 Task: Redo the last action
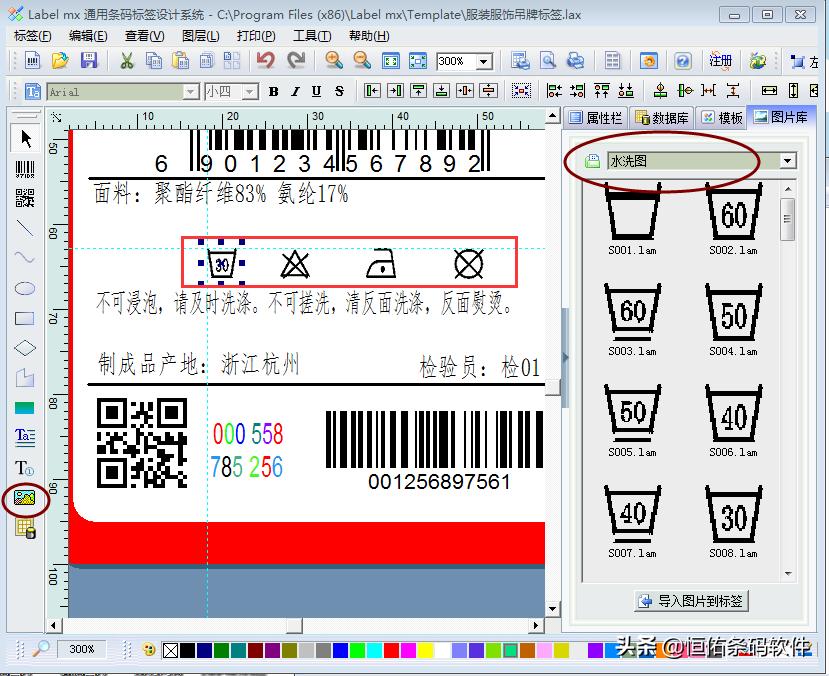[x=296, y=61]
